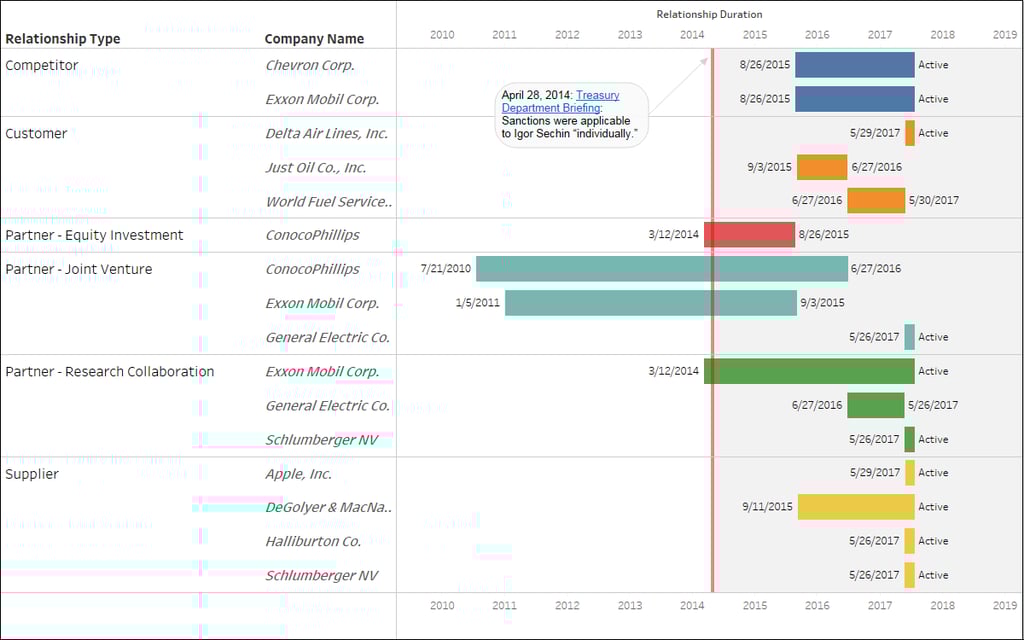
Task: Click the Relationship Duration axis title
Action: 709,14
